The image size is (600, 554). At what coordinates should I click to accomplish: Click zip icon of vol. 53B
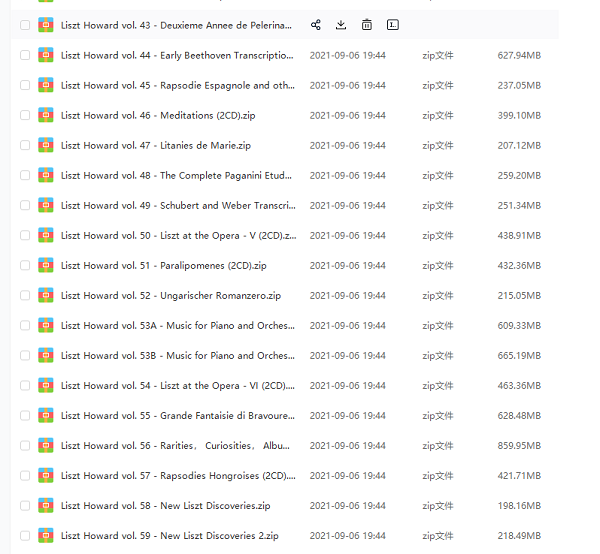pyautogui.click(x=46, y=355)
